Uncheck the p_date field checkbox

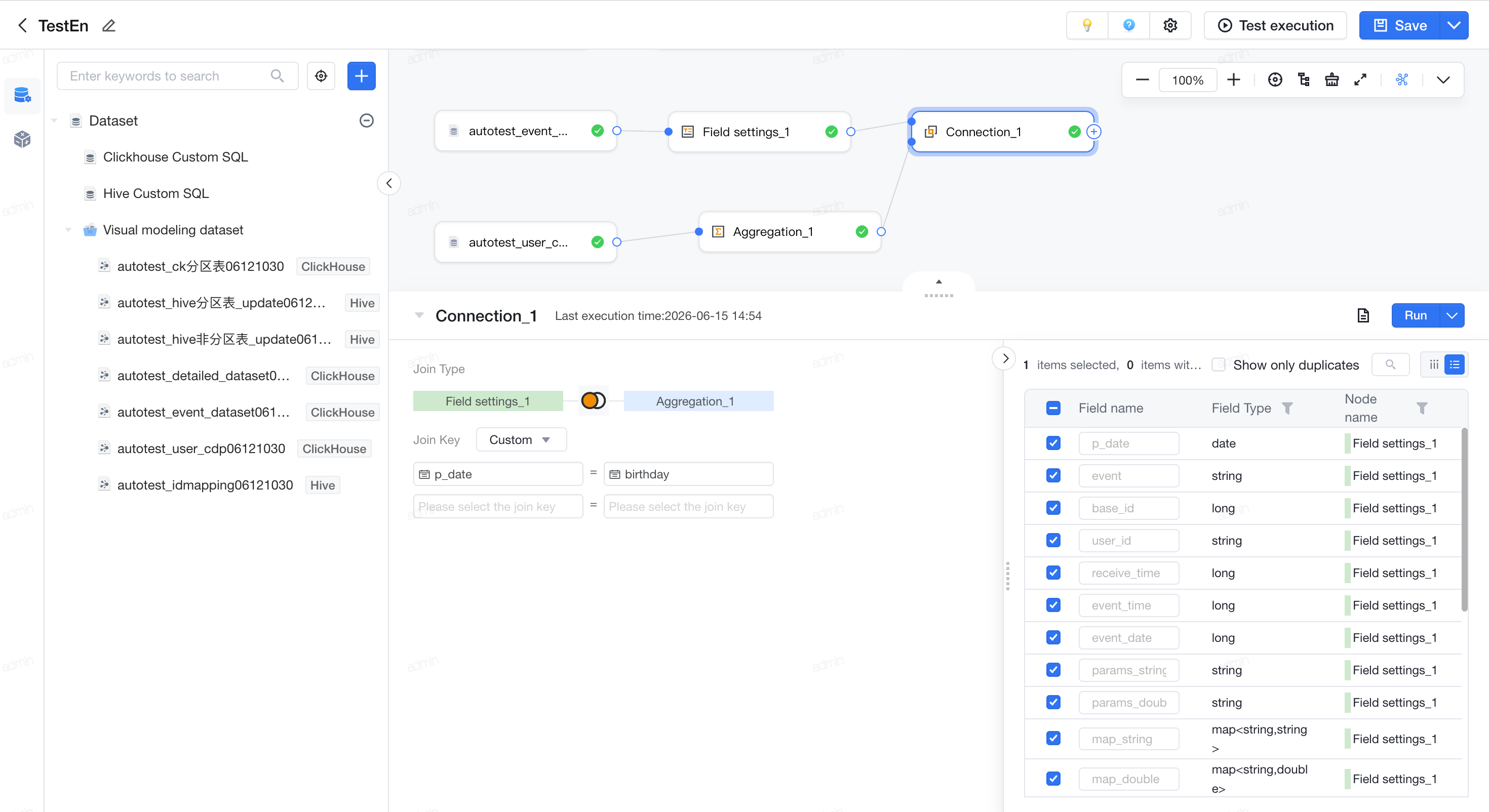coord(1053,443)
